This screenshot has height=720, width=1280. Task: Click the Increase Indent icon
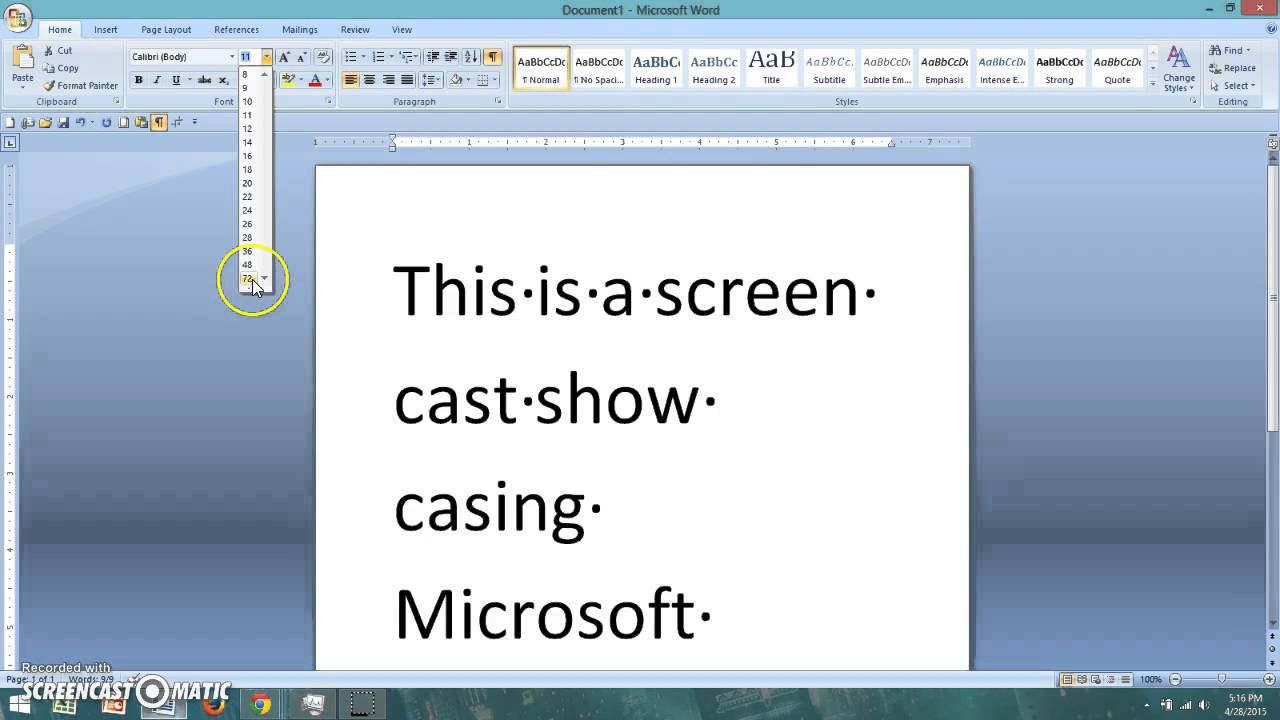tap(451, 57)
